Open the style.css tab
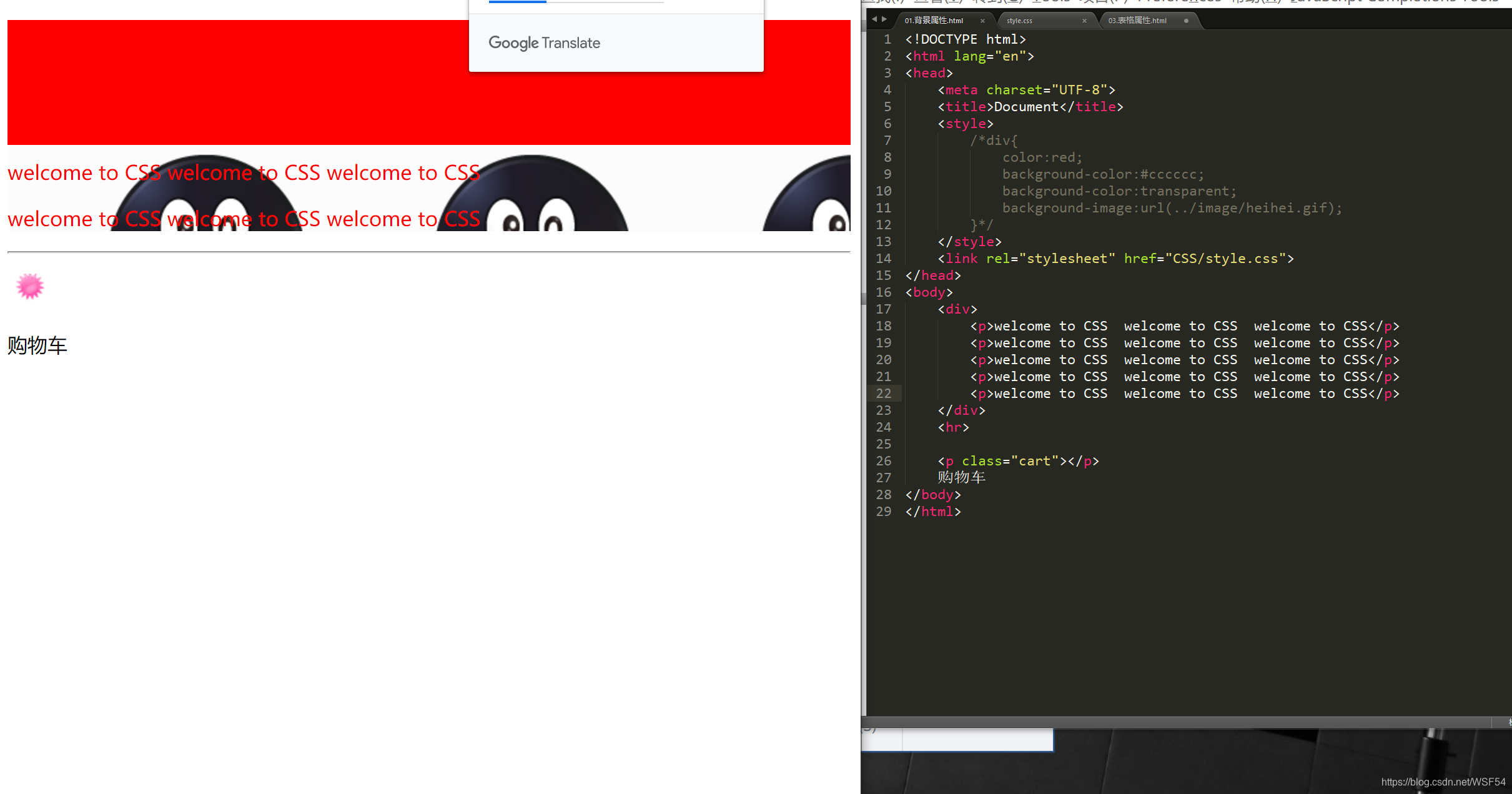Viewport: 1512px width, 794px height. (x=1019, y=21)
